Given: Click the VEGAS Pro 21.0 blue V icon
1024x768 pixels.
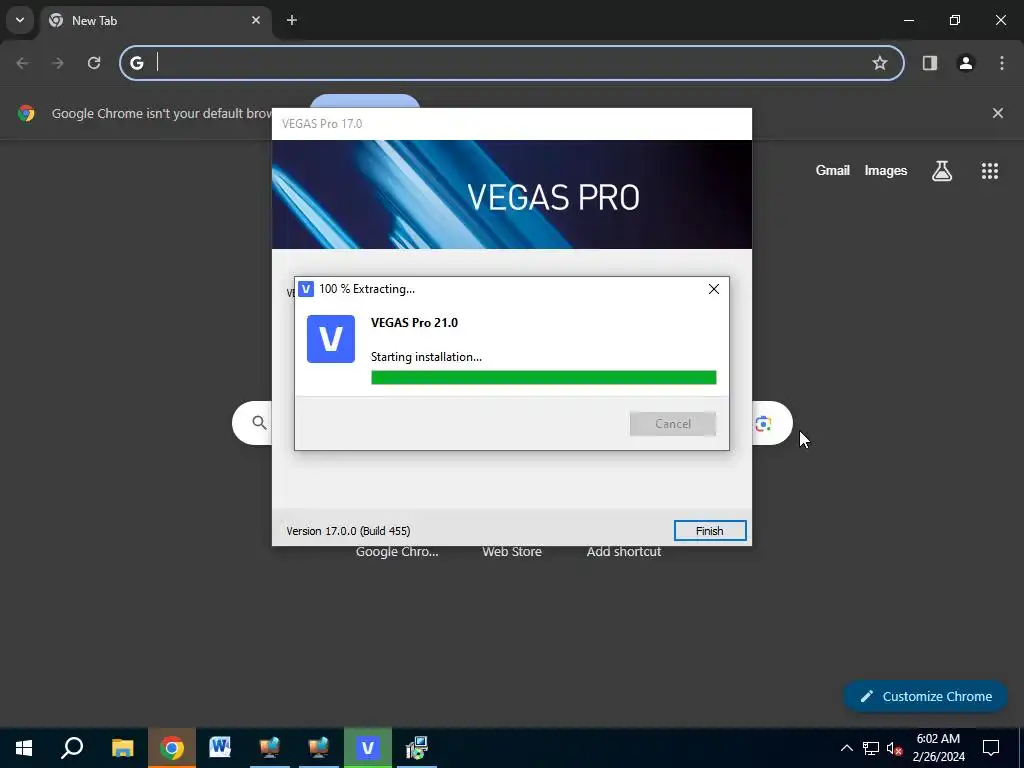Looking at the screenshot, I should (331, 339).
